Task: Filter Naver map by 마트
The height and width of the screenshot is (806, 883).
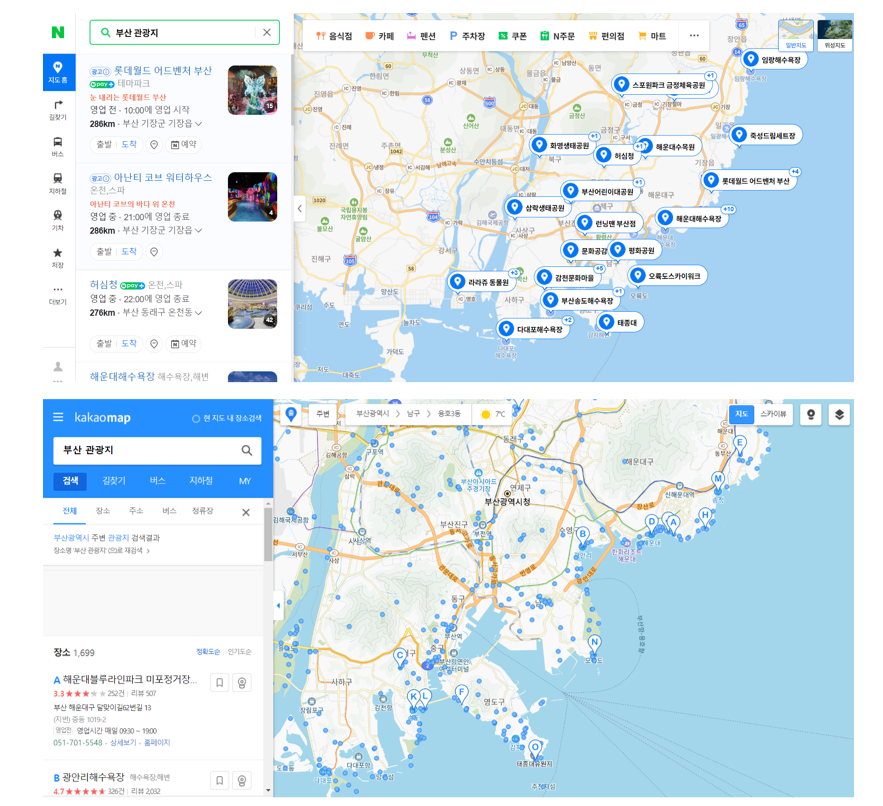Action: click(x=652, y=36)
